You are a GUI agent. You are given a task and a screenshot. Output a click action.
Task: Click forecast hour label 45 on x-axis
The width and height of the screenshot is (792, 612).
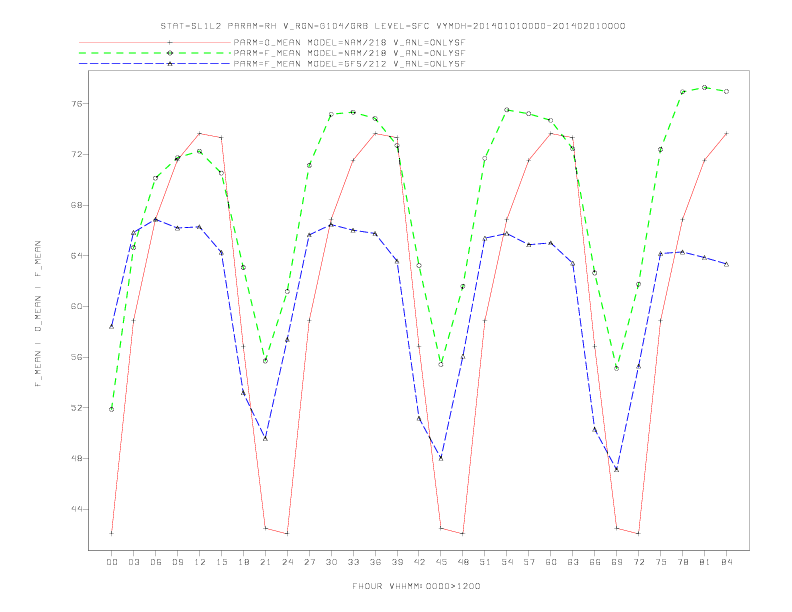point(441,562)
